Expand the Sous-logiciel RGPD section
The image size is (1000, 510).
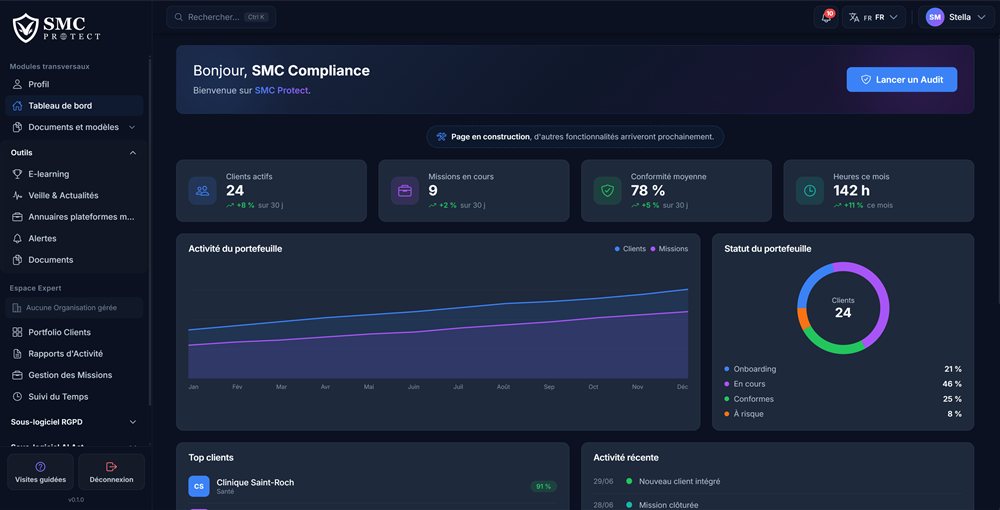pos(74,422)
